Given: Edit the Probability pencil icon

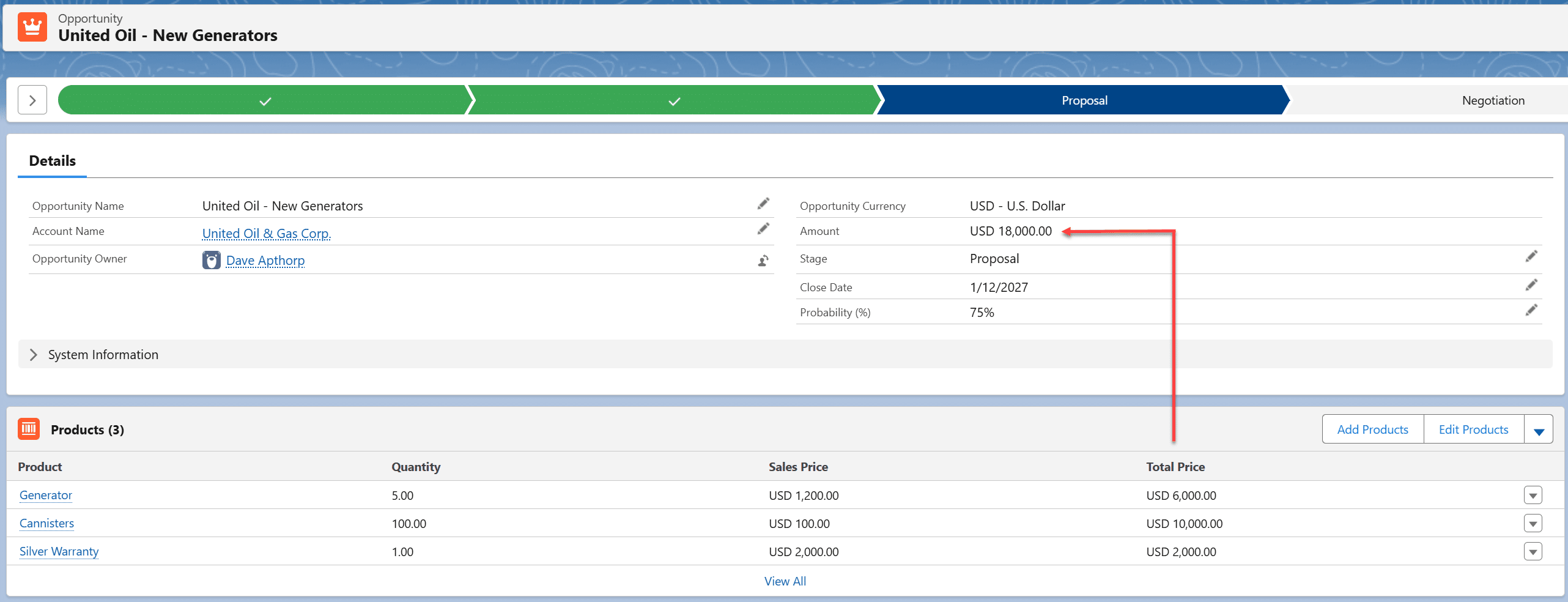Looking at the screenshot, I should tap(1531, 310).
